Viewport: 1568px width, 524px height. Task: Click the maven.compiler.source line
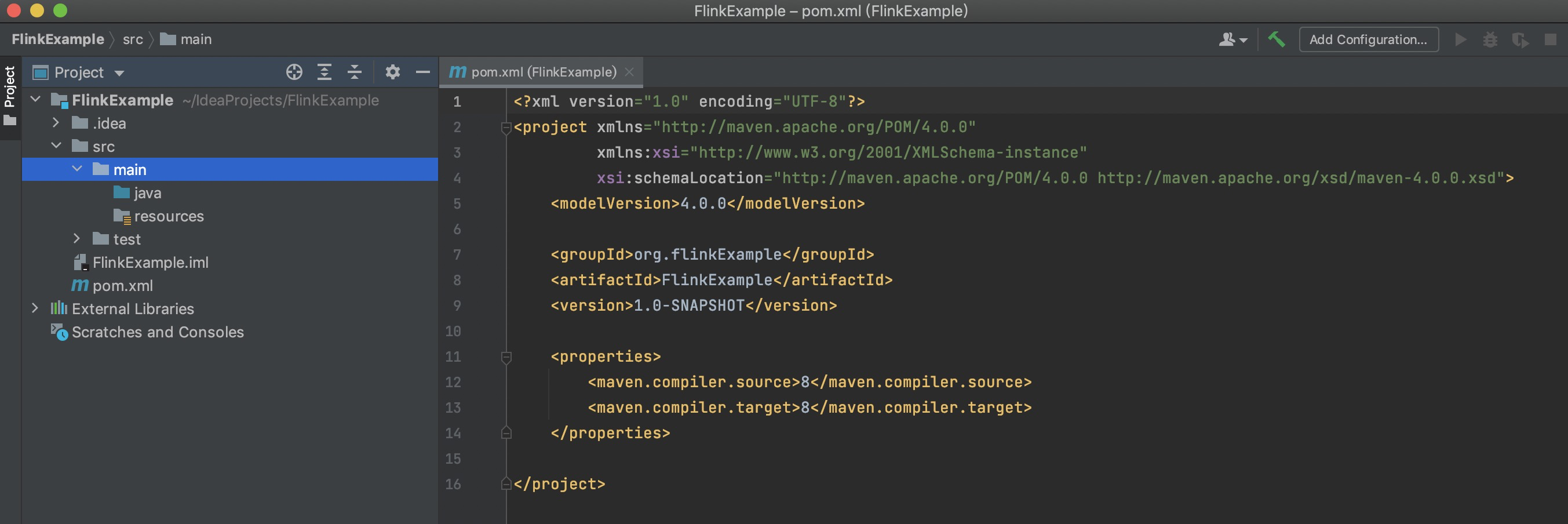click(809, 382)
